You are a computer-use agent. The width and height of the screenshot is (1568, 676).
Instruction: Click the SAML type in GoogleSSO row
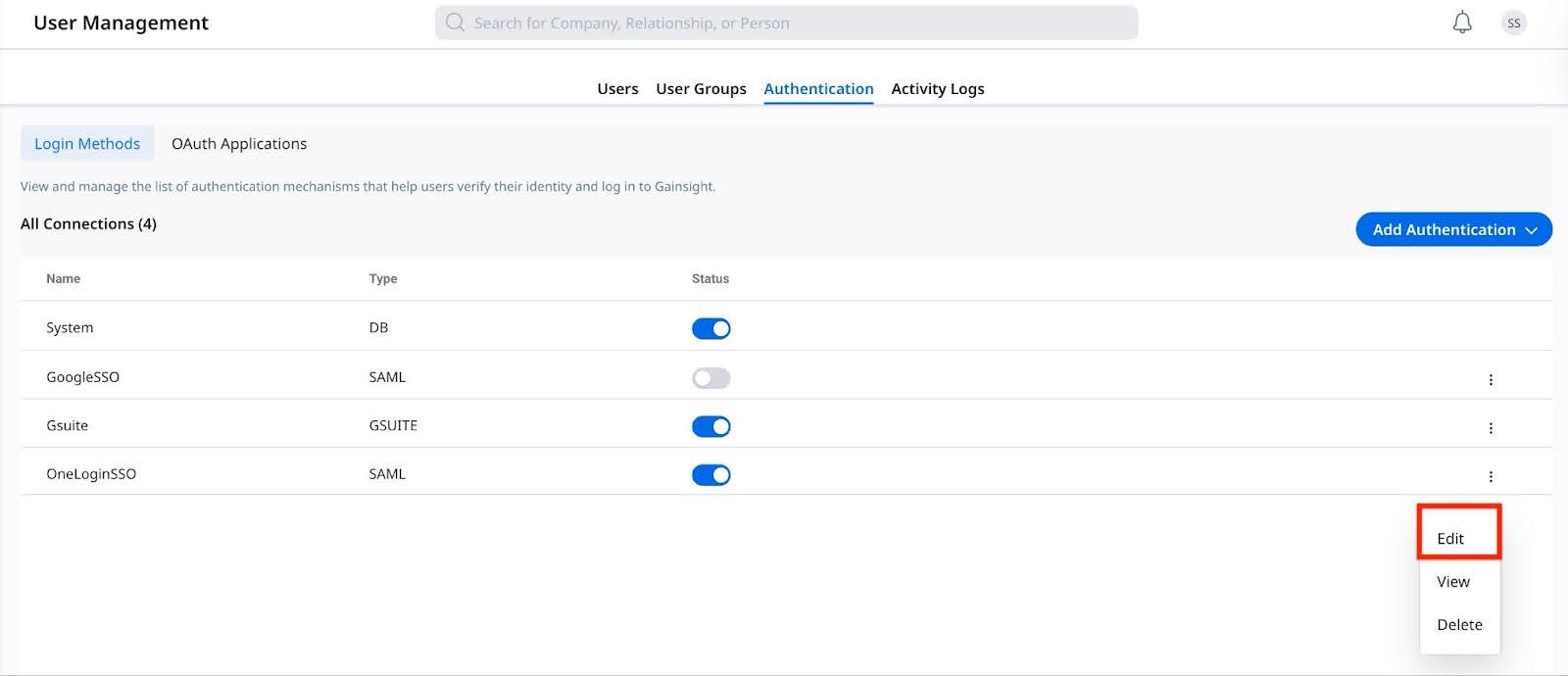387,377
